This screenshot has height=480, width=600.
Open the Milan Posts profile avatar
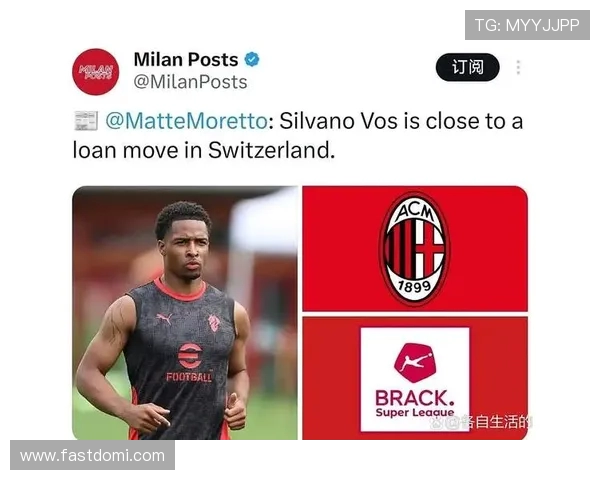pos(96,72)
